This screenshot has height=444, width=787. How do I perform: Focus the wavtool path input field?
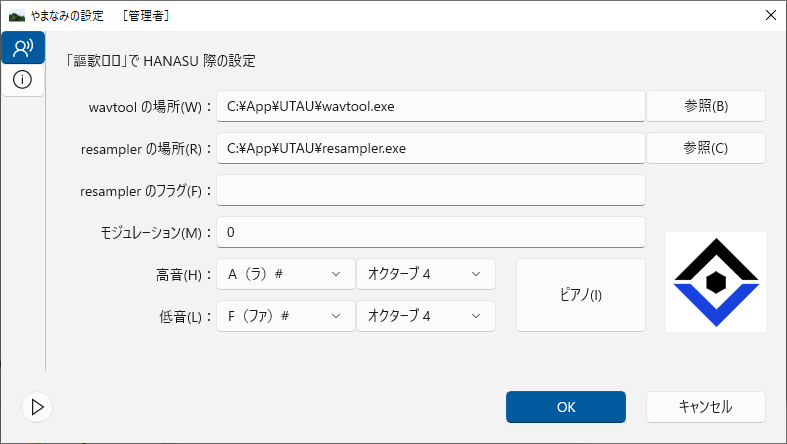(x=431, y=106)
